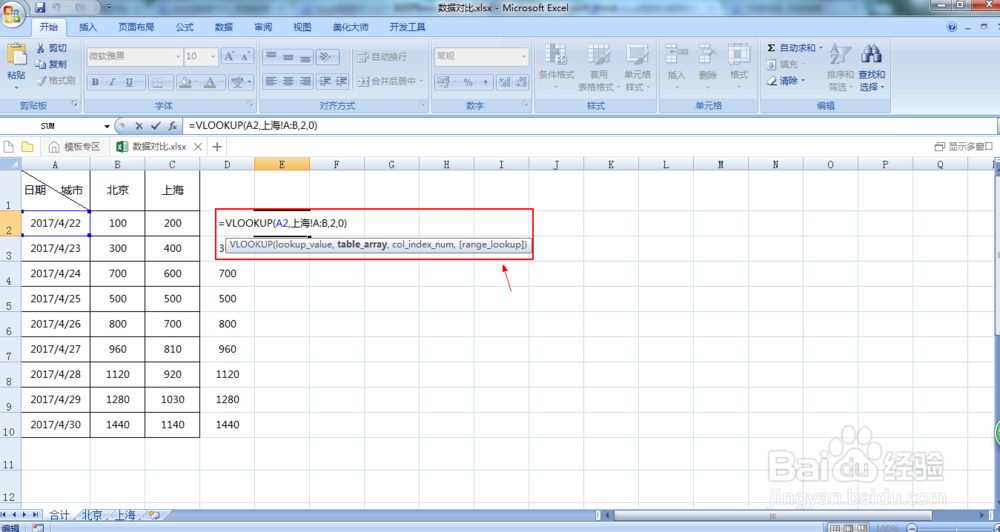Apply comma style

pyautogui.click(x=485, y=82)
